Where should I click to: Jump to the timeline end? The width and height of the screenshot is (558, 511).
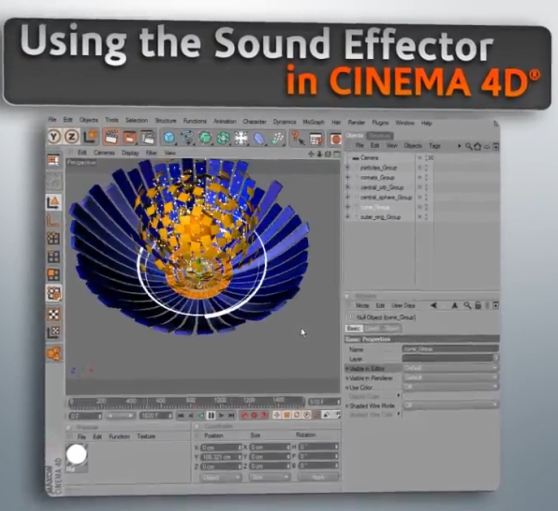(x=231, y=415)
